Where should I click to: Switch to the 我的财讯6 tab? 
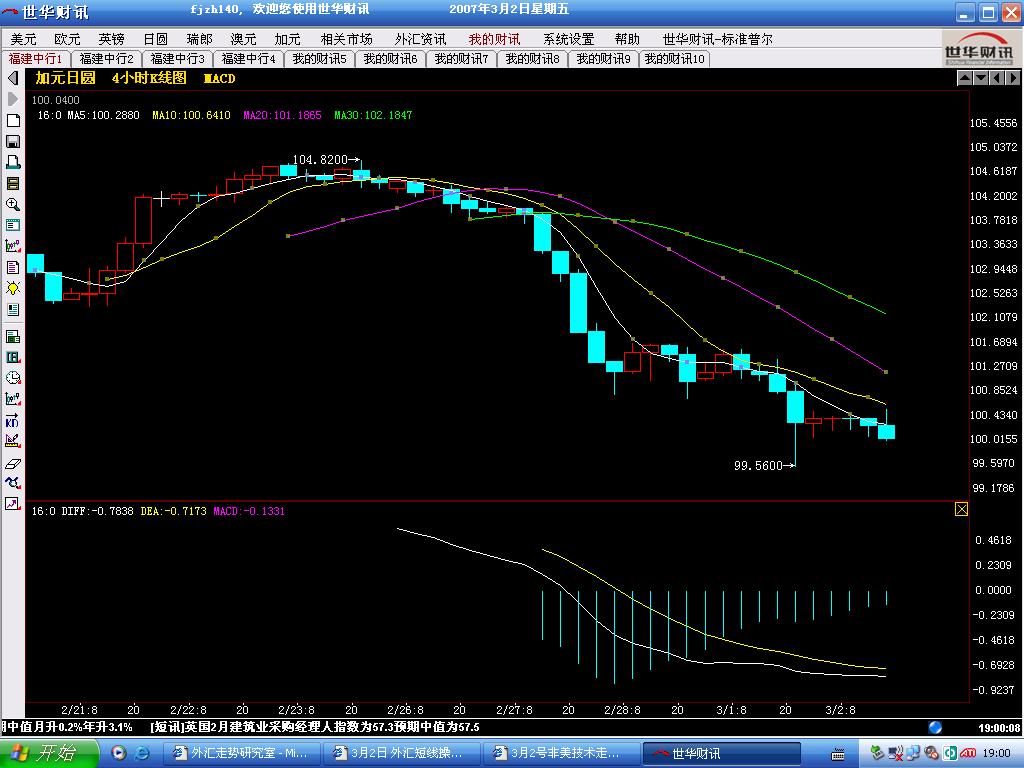click(x=391, y=59)
